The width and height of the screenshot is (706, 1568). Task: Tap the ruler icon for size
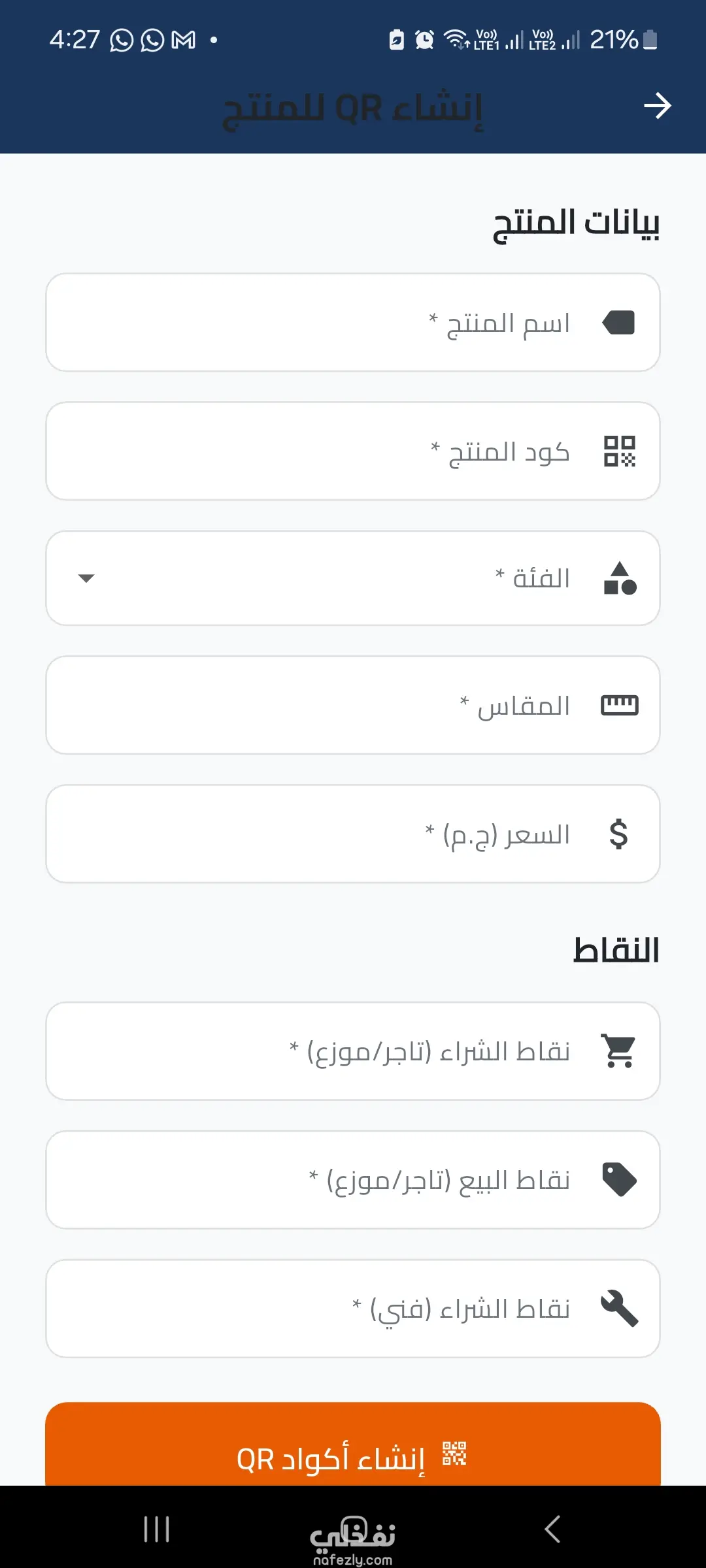tap(619, 706)
